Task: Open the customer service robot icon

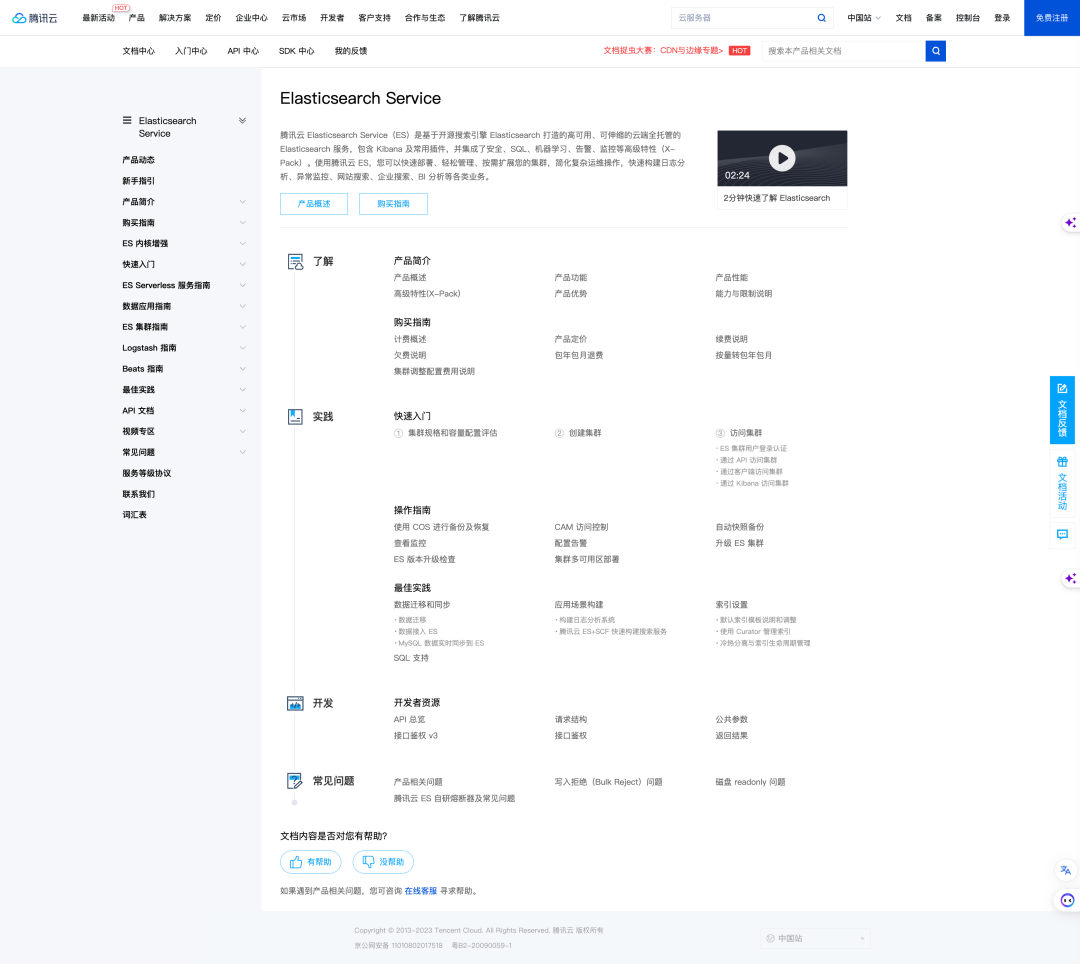Action: coord(1067,900)
